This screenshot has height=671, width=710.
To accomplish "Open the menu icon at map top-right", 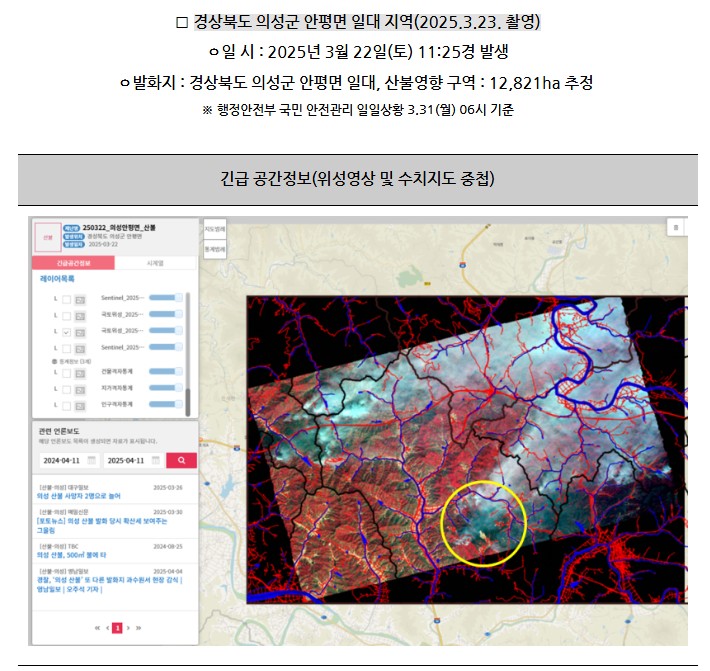I will 676,227.
